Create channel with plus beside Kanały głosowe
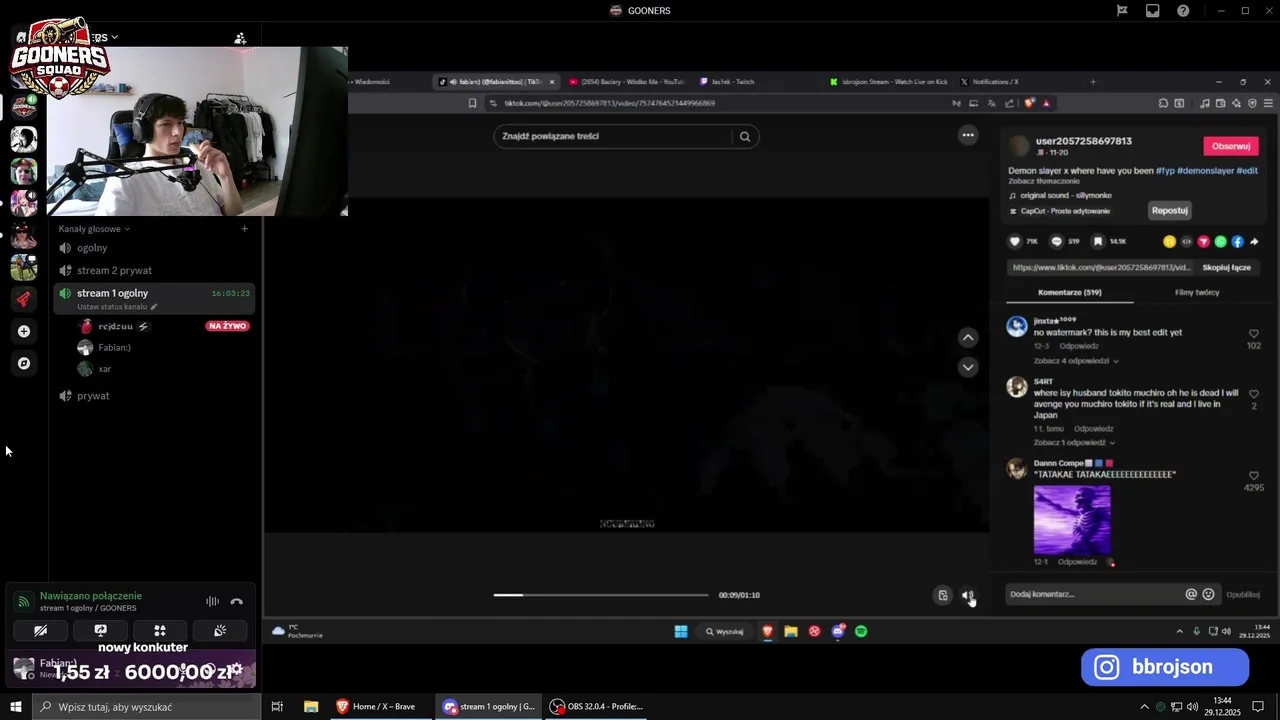Viewport: 1280px width, 720px height. [244, 229]
